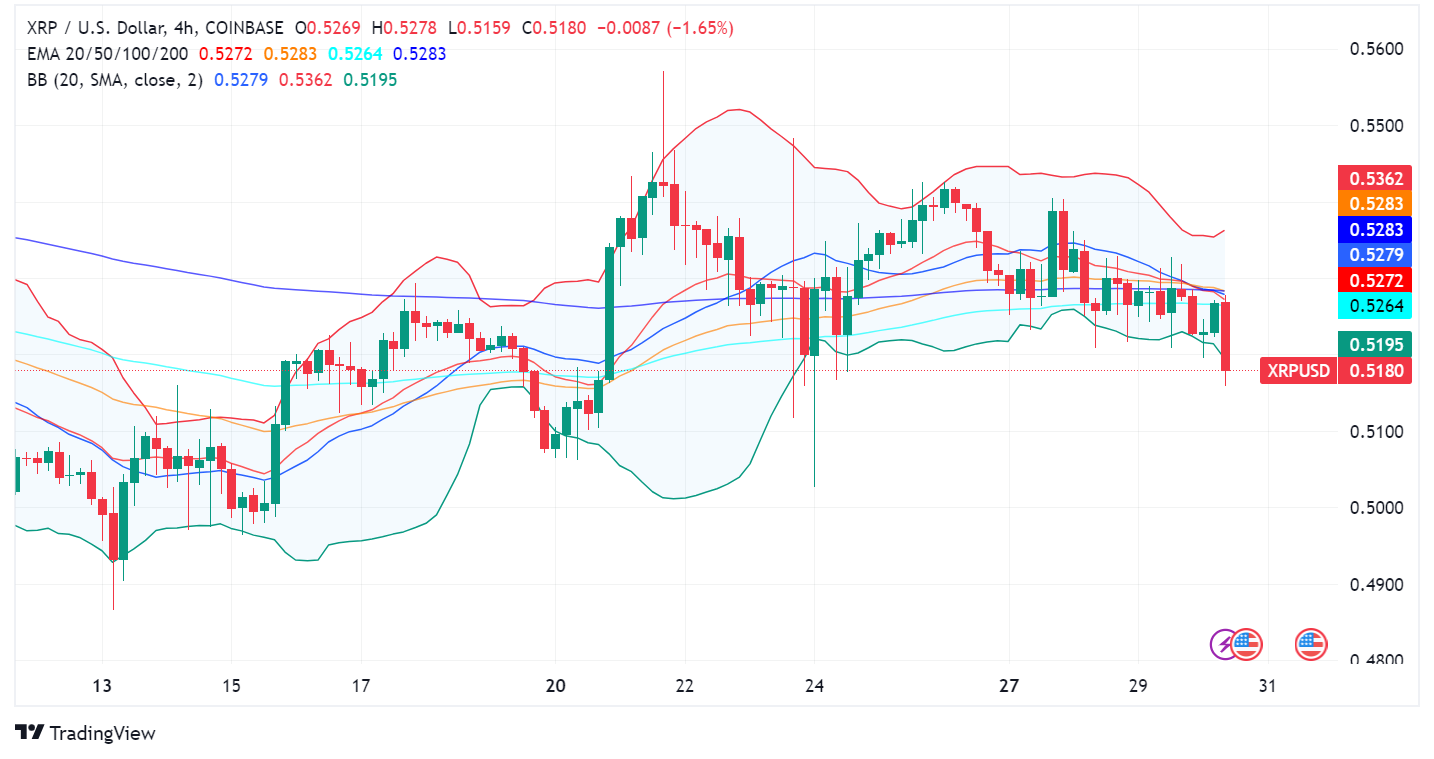Click date 13 on the time axis
Screen dimensions: 1434x759
tap(101, 686)
